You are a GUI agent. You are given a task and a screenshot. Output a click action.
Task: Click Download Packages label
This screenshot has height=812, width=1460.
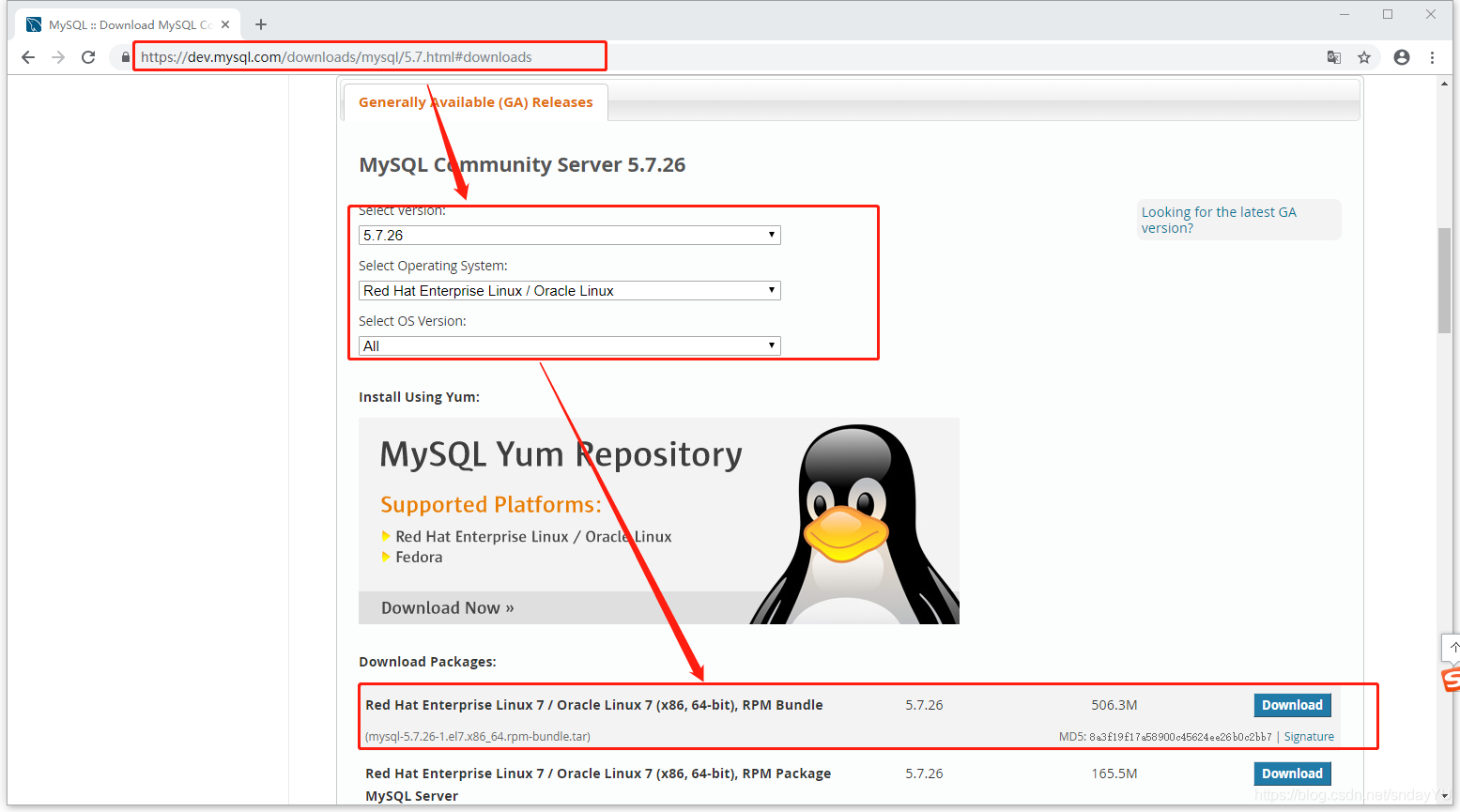[427, 662]
